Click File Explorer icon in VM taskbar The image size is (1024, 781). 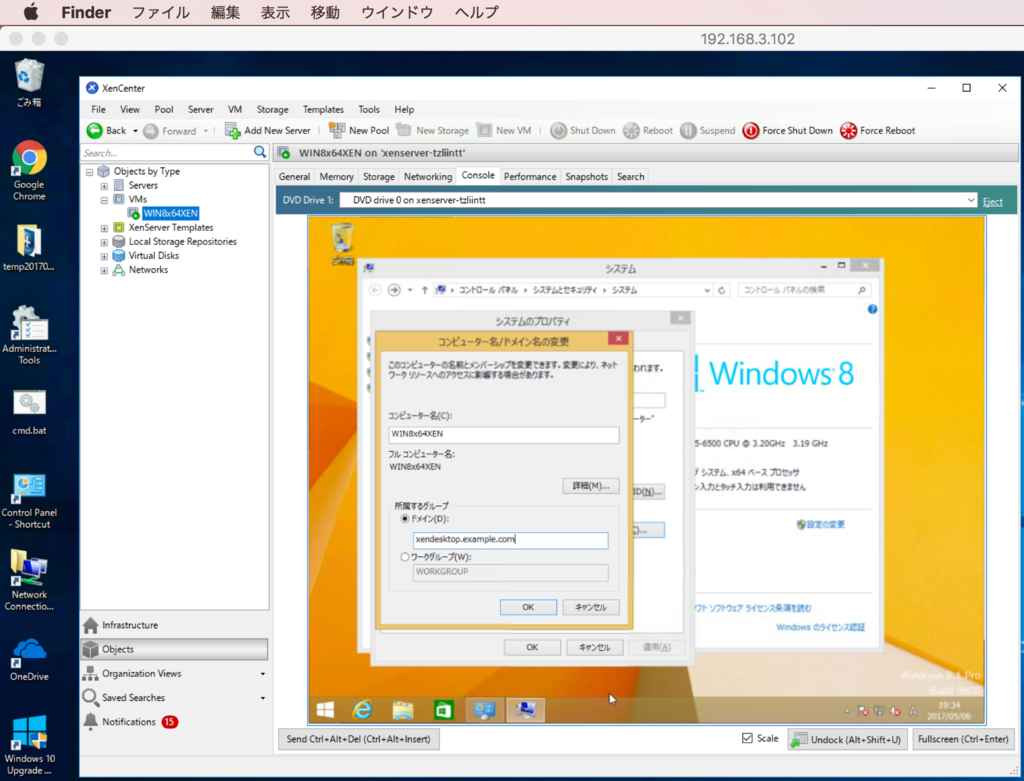click(403, 710)
